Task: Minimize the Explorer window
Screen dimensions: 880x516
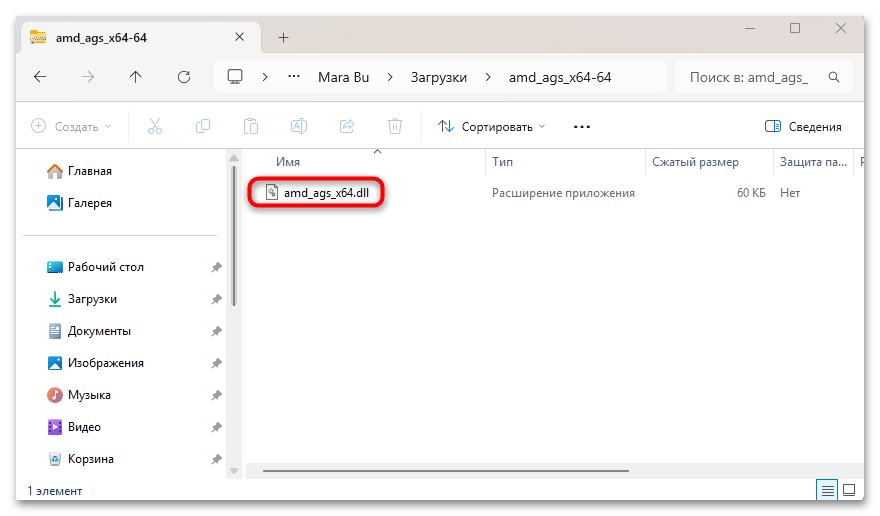Action: tap(749, 28)
